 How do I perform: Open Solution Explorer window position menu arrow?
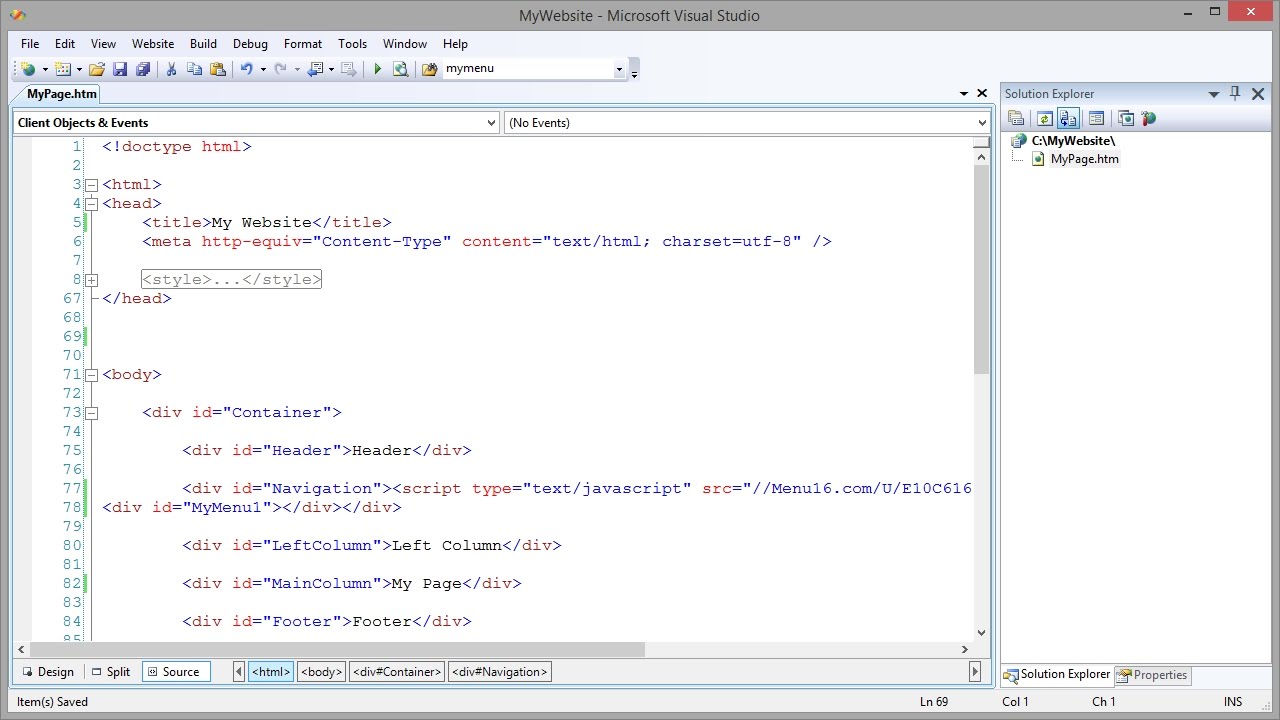click(1214, 94)
